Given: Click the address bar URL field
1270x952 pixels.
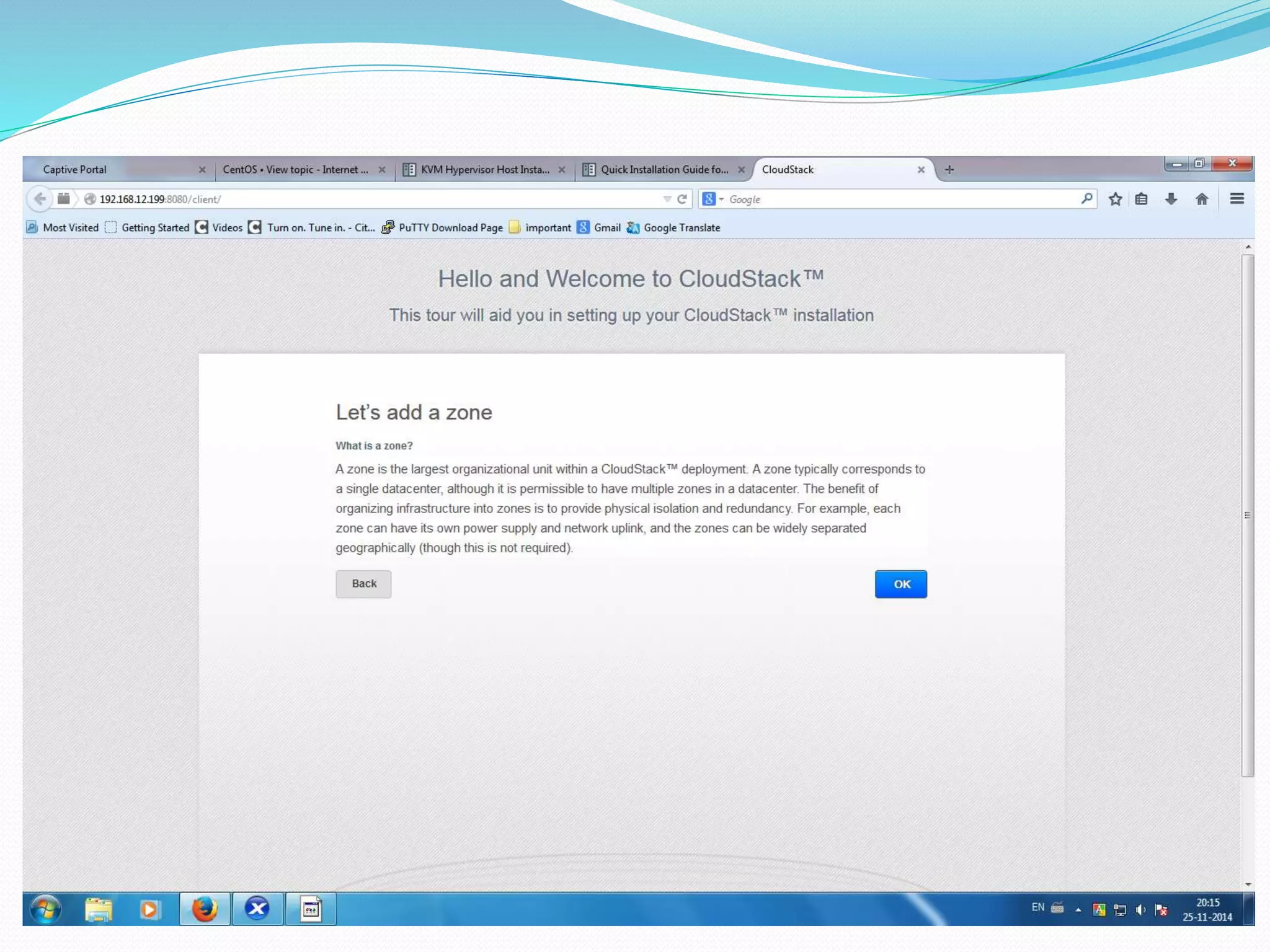Looking at the screenshot, I should 372,199.
